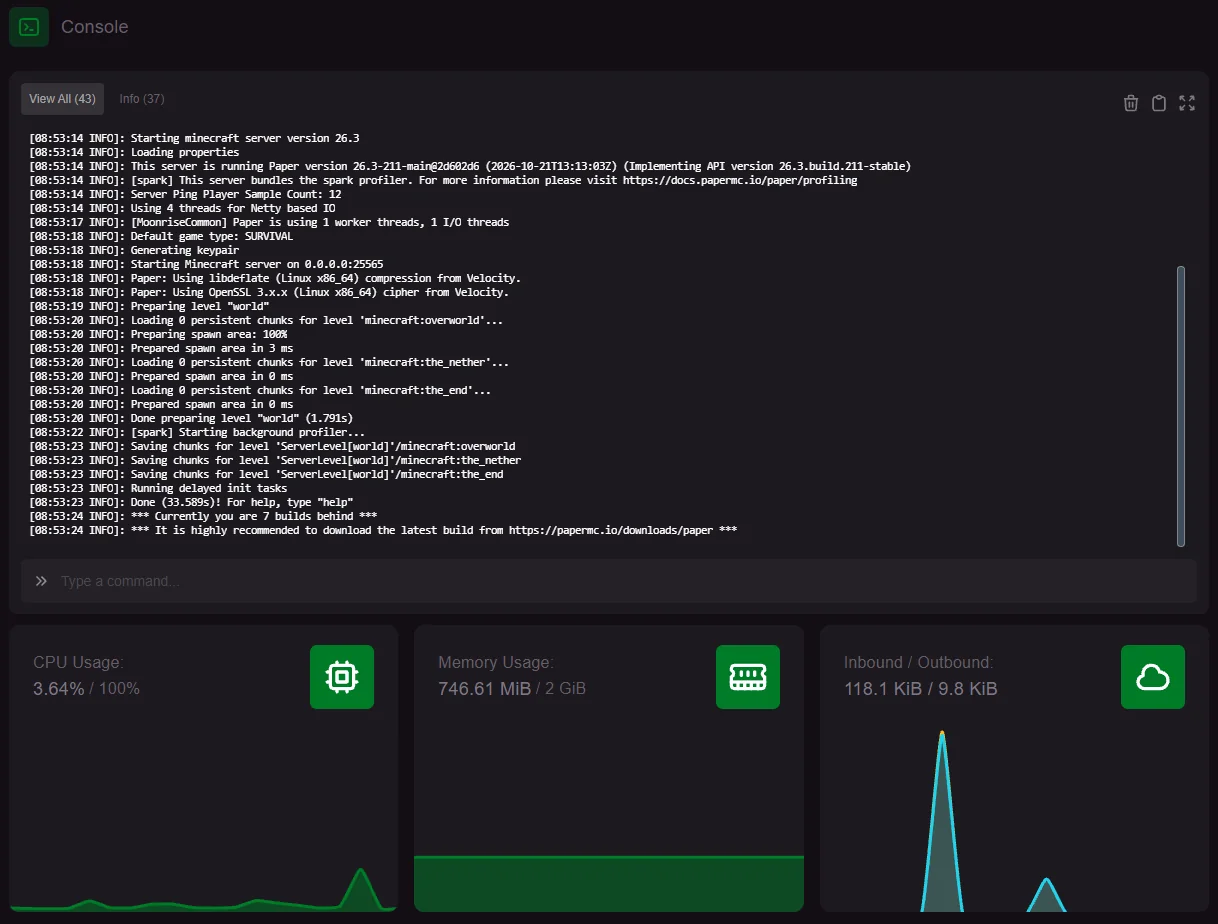Click the memory RAM icon

[748, 677]
